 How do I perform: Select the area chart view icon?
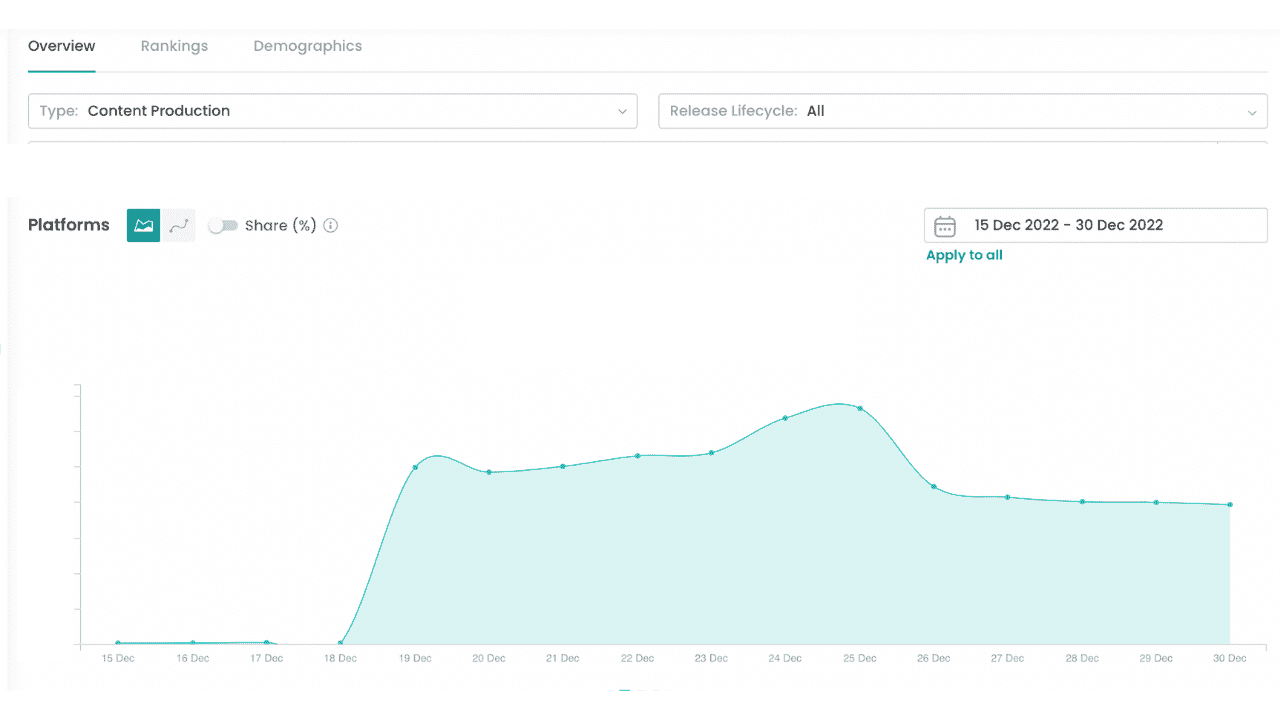143,225
